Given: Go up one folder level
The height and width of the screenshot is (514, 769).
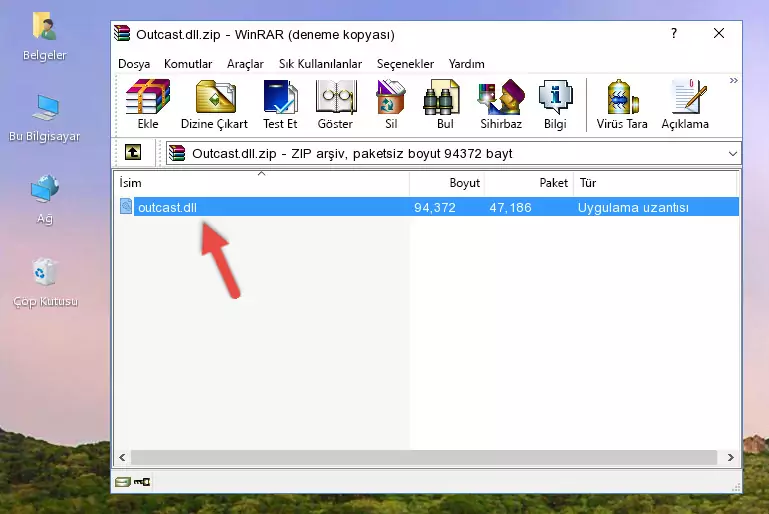Looking at the screenshot, I should 133,153.
